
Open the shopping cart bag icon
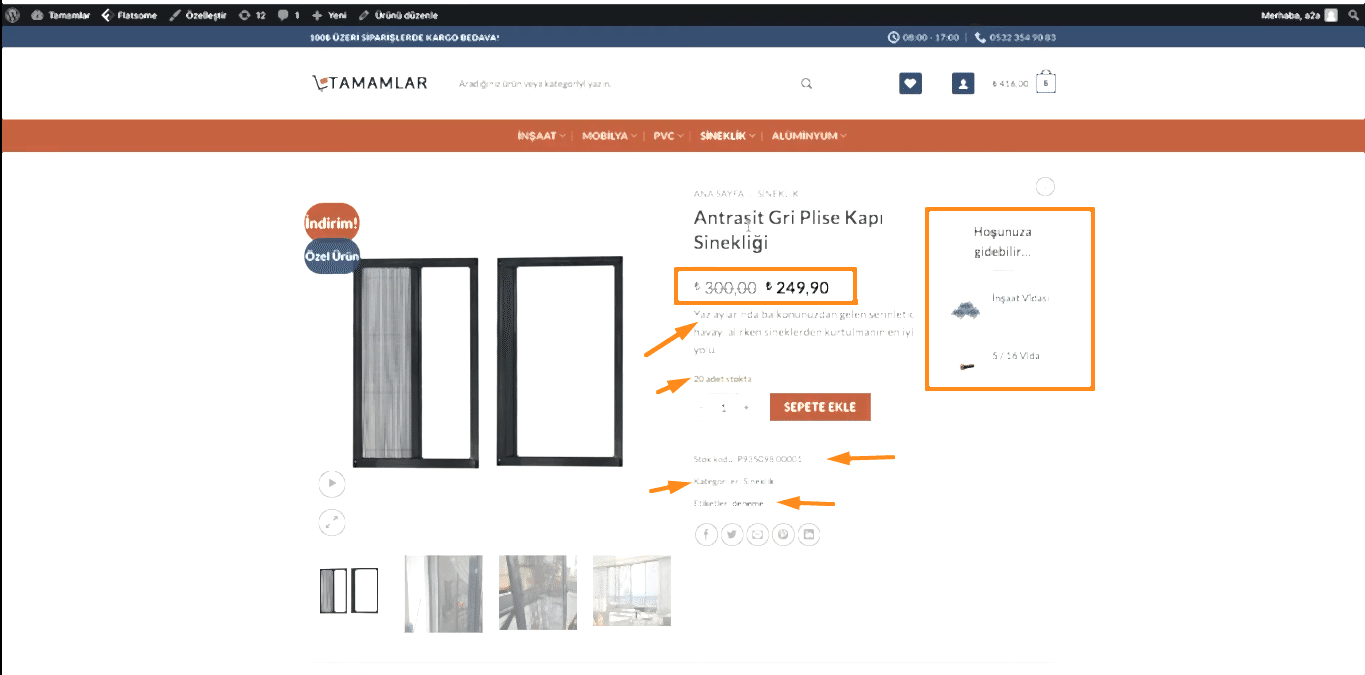[1046, 82]
